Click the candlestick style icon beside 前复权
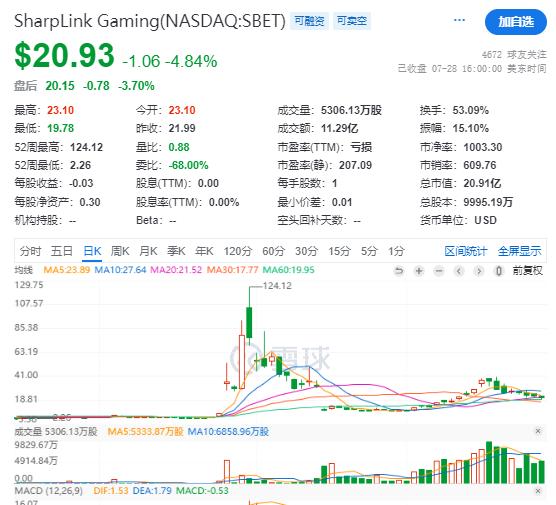Screen dimensions: 556x505 pyautogui.click(x=499, y=271)
